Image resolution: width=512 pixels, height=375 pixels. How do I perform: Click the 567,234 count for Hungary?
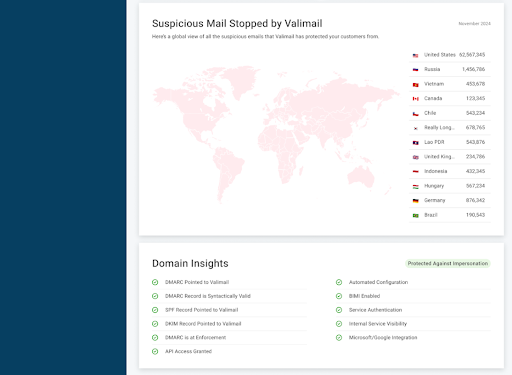[475, 186]
